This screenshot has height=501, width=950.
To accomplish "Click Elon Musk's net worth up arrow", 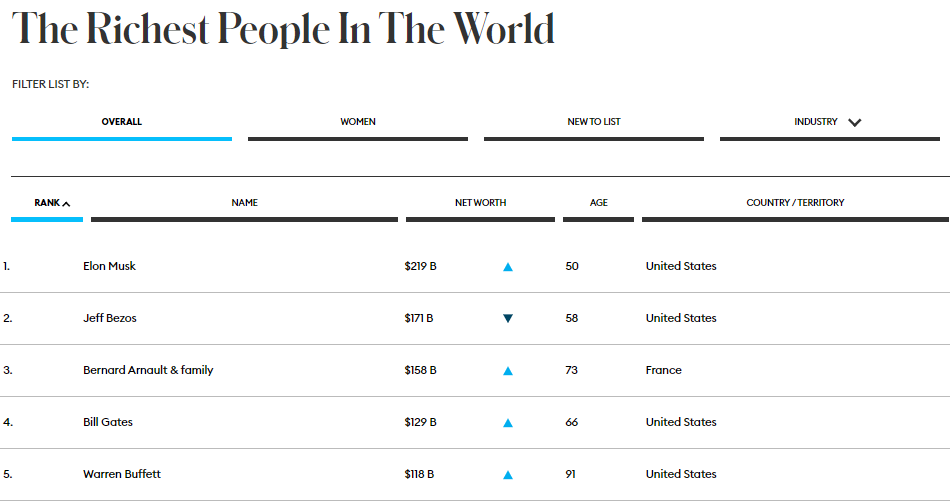I will 508,267.
